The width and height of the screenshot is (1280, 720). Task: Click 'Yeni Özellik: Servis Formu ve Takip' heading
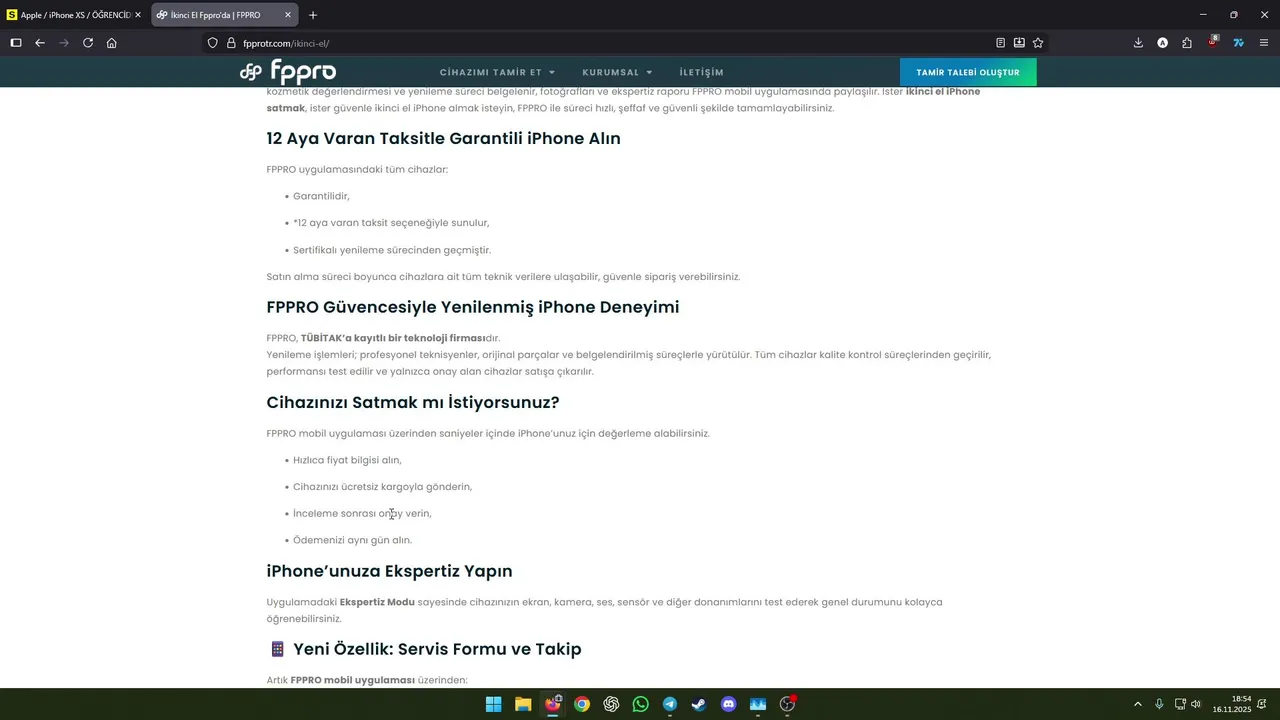tap(437, 649)
